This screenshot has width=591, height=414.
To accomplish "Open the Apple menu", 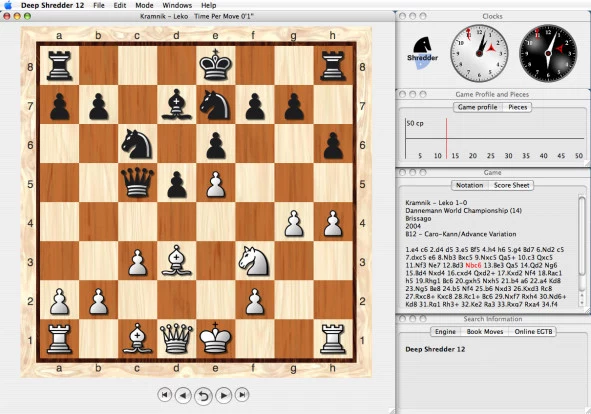I will (8, 5).
